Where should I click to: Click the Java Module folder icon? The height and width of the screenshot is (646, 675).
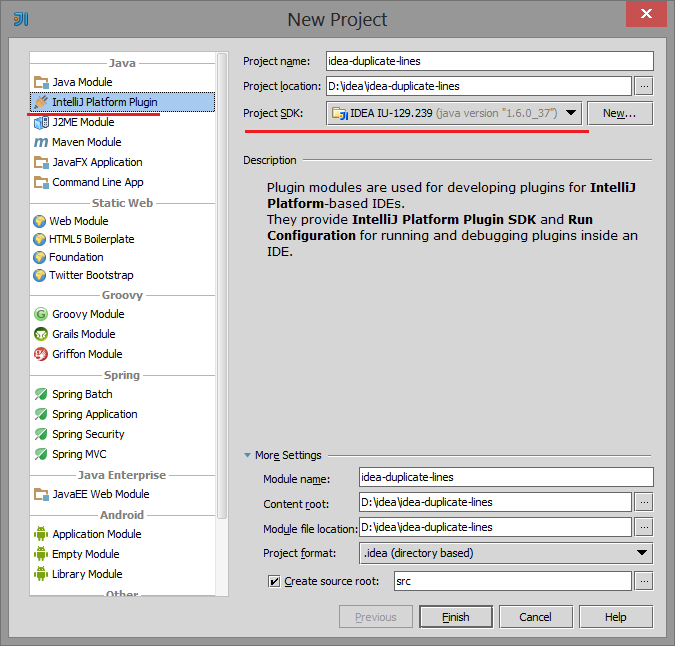click(41, 82)
